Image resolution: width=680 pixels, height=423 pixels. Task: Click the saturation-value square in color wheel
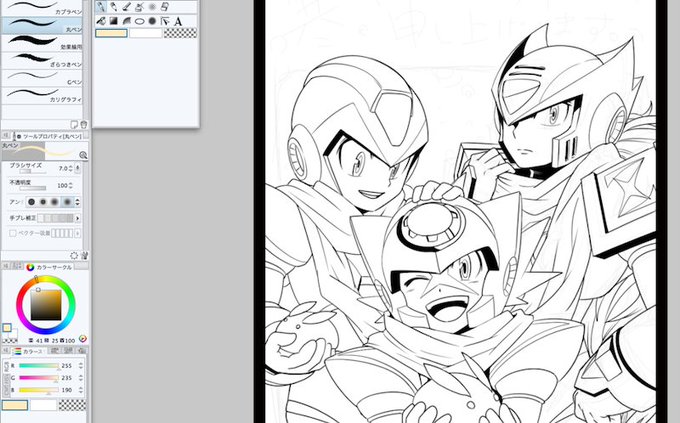tap(46, 305)
